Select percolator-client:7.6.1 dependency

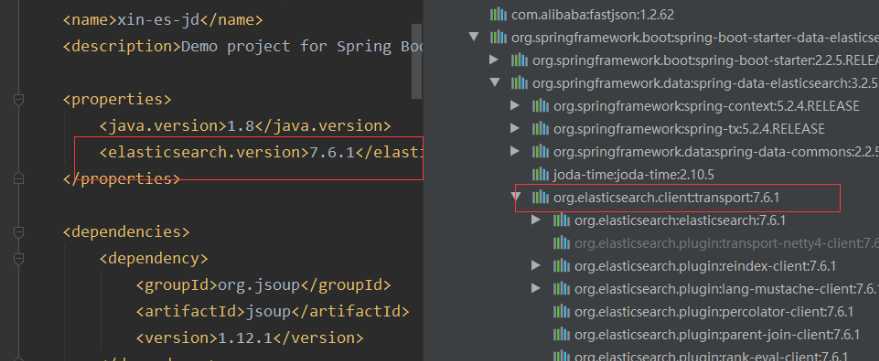point(714,312)
